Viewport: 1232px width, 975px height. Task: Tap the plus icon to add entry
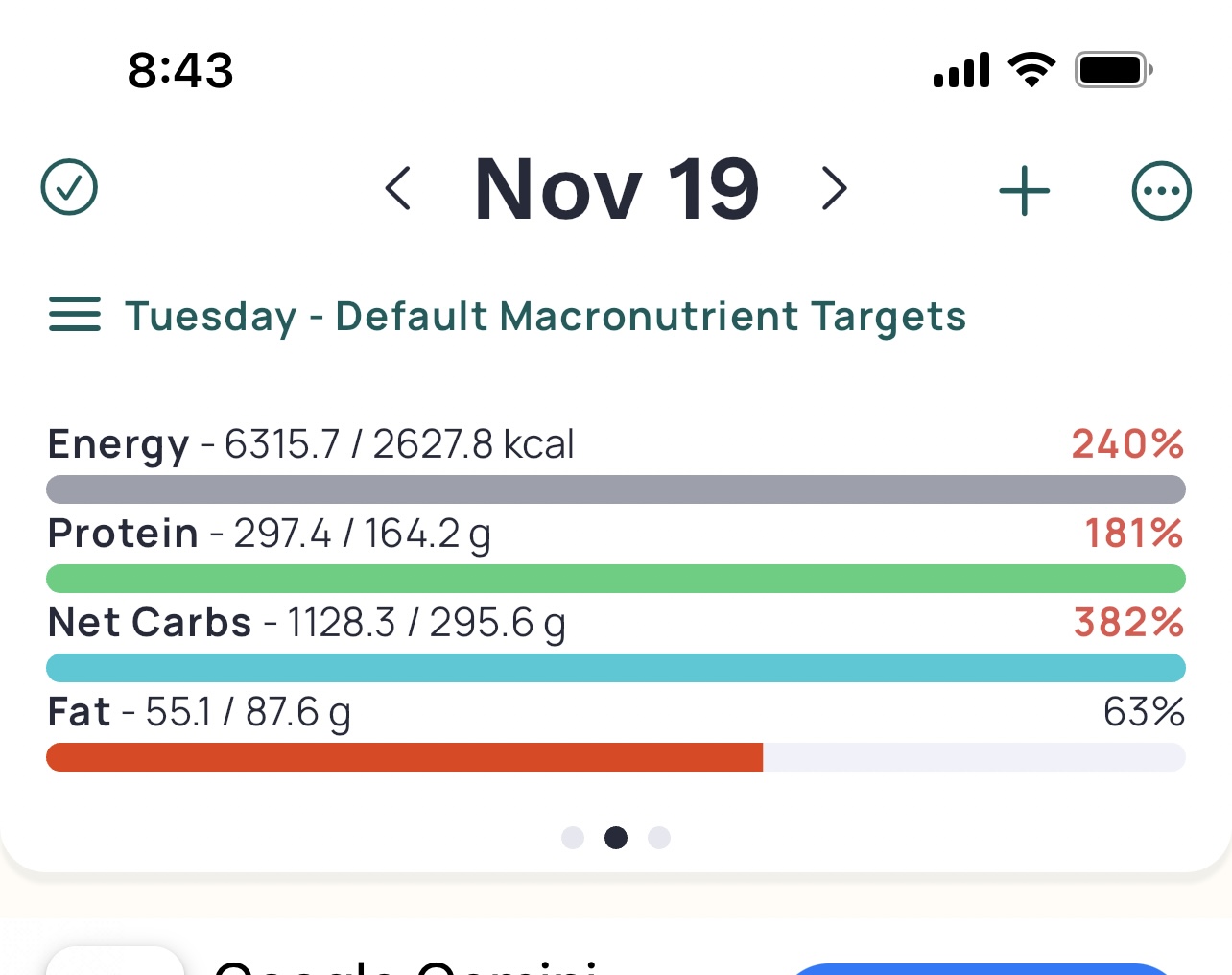1024,191
